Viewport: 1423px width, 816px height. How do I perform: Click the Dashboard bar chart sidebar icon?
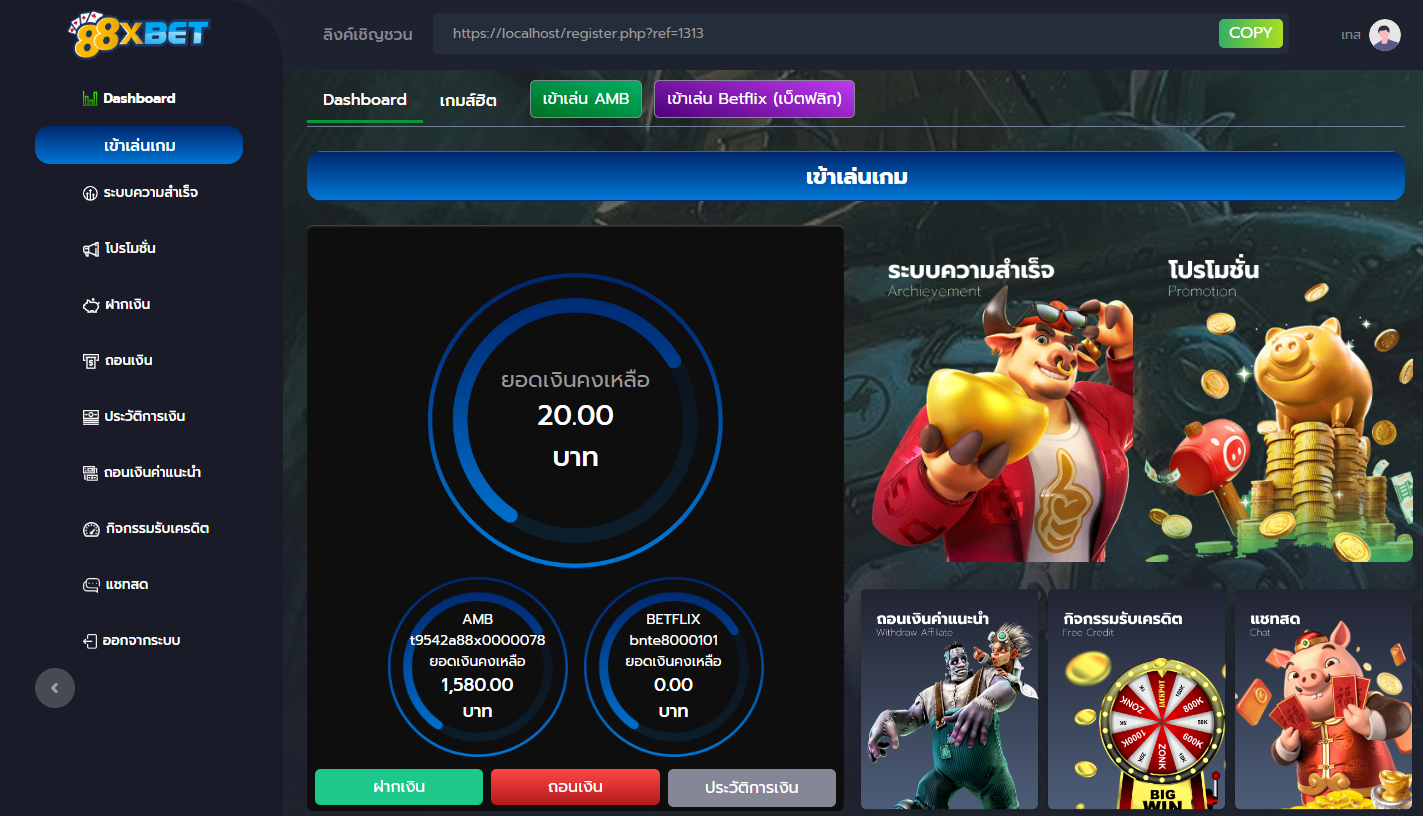[x=90, y=98]
